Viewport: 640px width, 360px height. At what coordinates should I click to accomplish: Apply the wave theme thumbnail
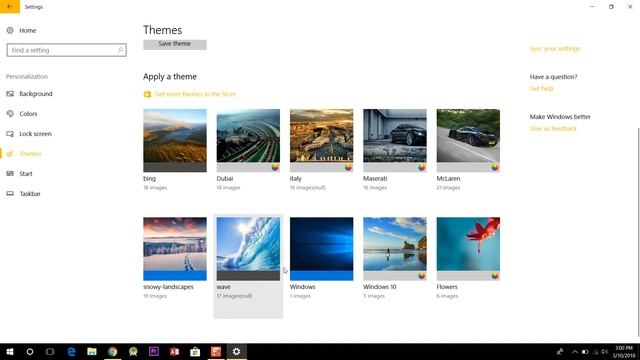(248, 249)
